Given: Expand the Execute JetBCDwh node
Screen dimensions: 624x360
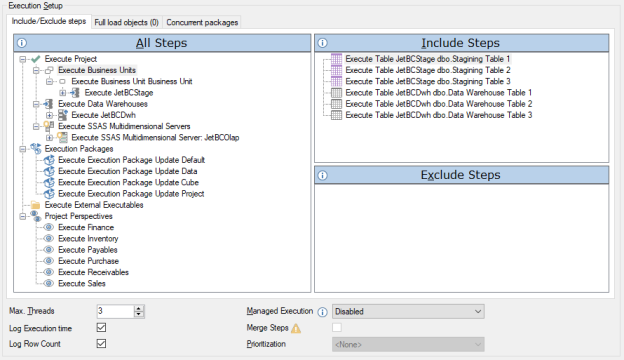Looking at the screenshot, I should point(49,115).
